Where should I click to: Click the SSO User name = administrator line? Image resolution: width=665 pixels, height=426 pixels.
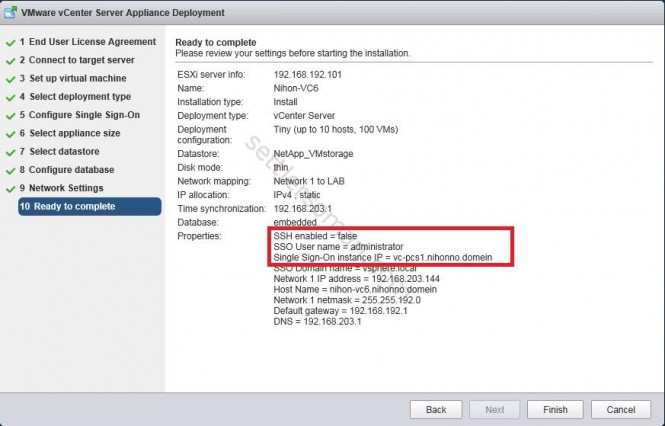[337, 246]
